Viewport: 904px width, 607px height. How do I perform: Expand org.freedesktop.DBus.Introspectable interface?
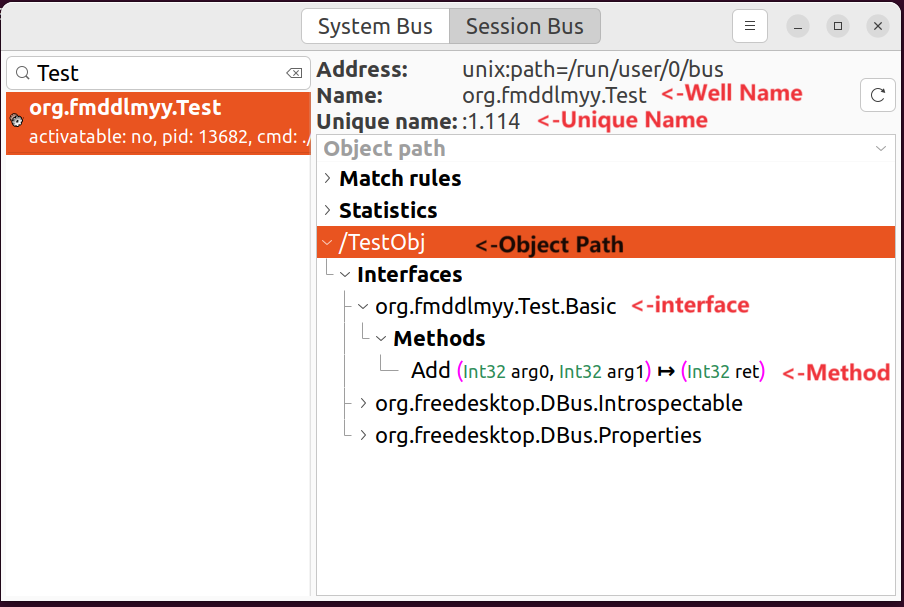tap(363, 404)
